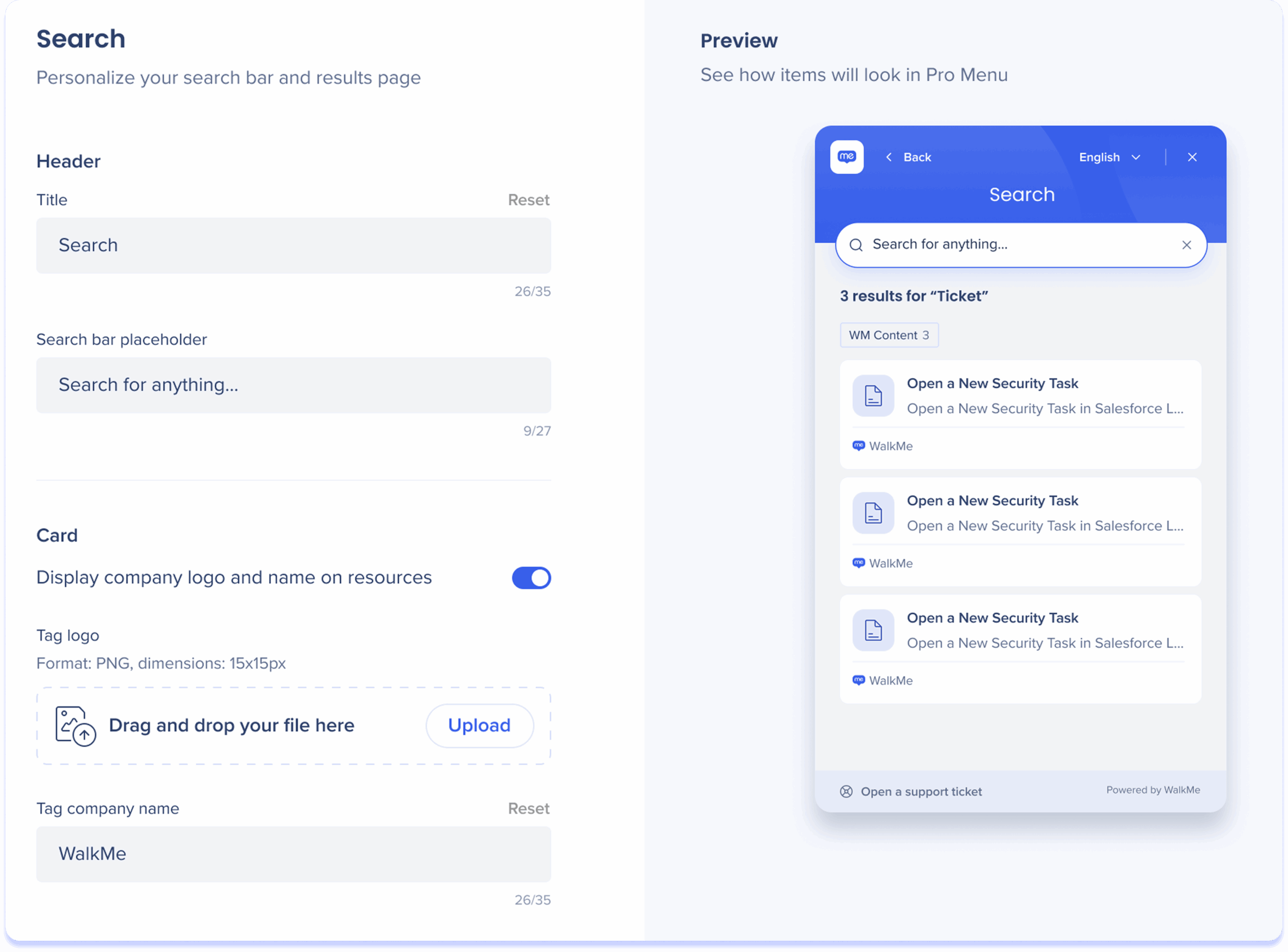The image size is (1288, 952).
Task: Click the document icon of first result card
Action: (x=873, y=396)
